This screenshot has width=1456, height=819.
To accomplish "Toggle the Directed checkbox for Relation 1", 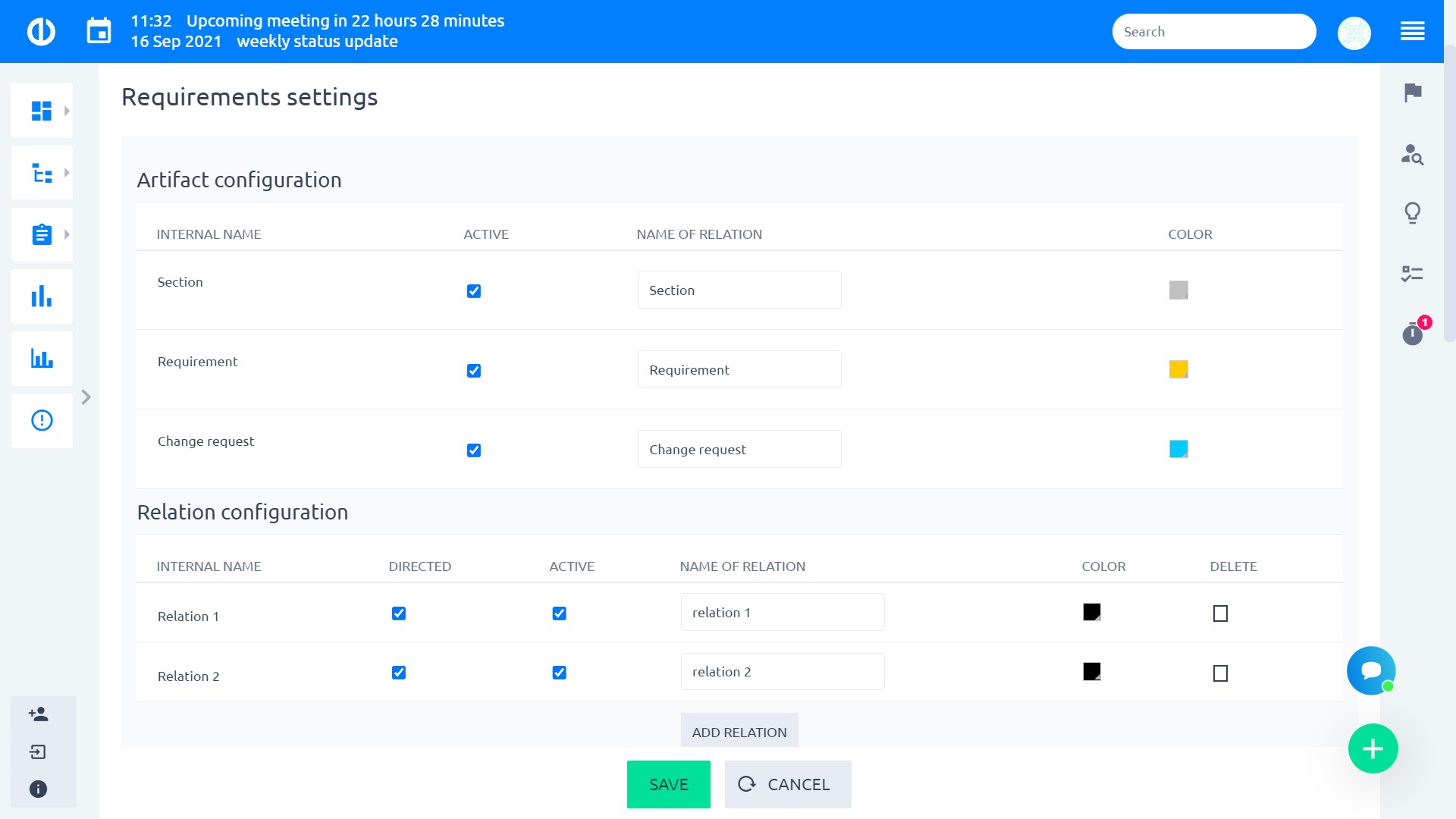I will coord(399,613).
